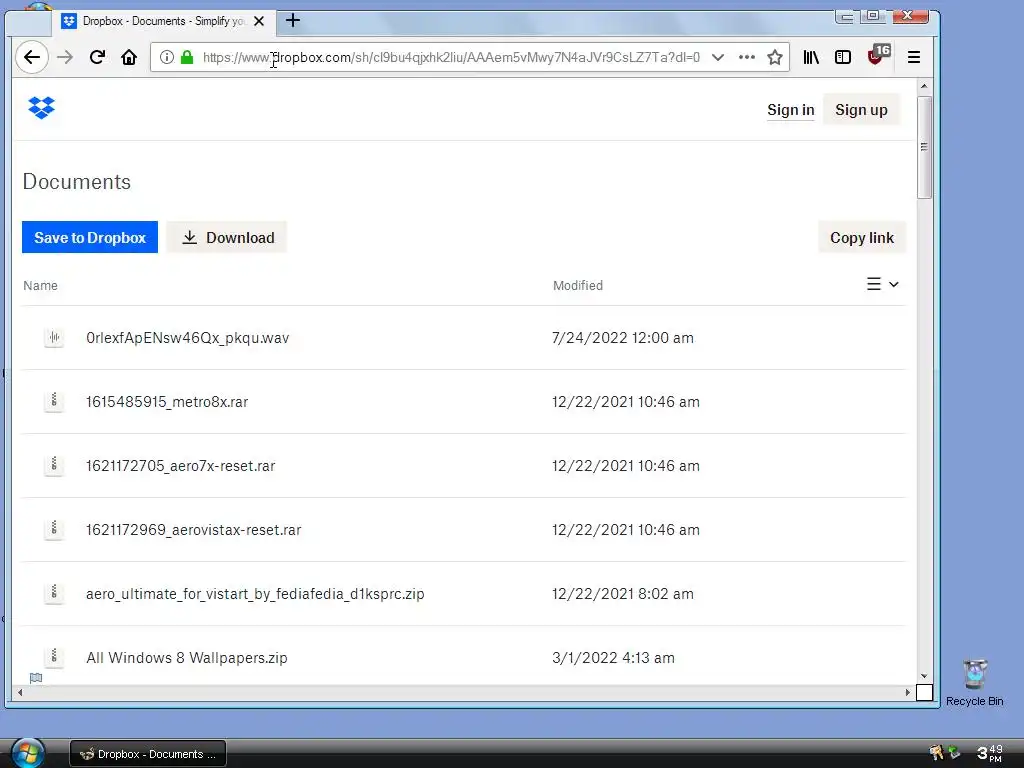Sort files by the Name column
The image size is (1024, 768).
pyautogui.click(x=40, y=285)
